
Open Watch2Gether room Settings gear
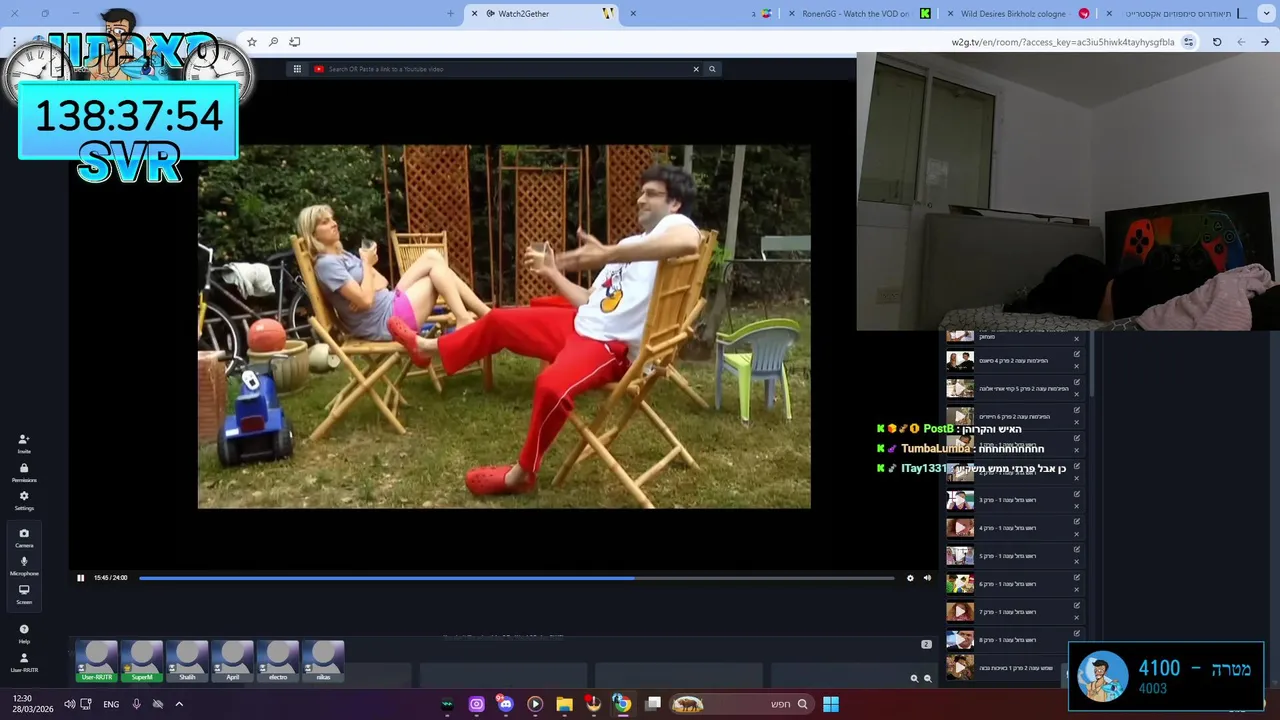pyautogui.click(x=24, y=500)
